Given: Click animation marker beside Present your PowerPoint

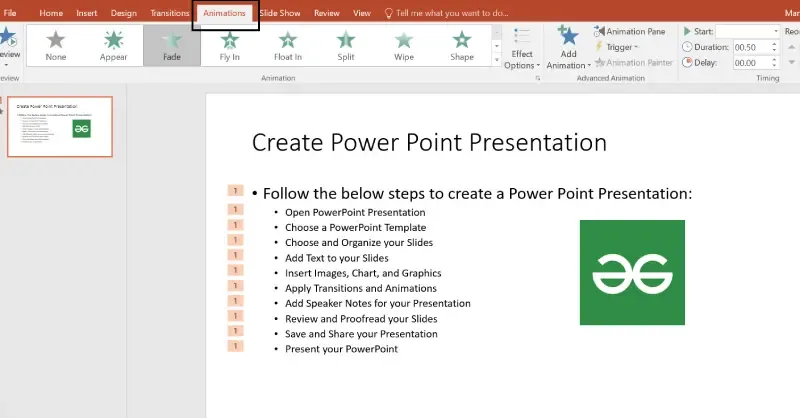Looking at the screenshot, I should (x=235, y=346).
